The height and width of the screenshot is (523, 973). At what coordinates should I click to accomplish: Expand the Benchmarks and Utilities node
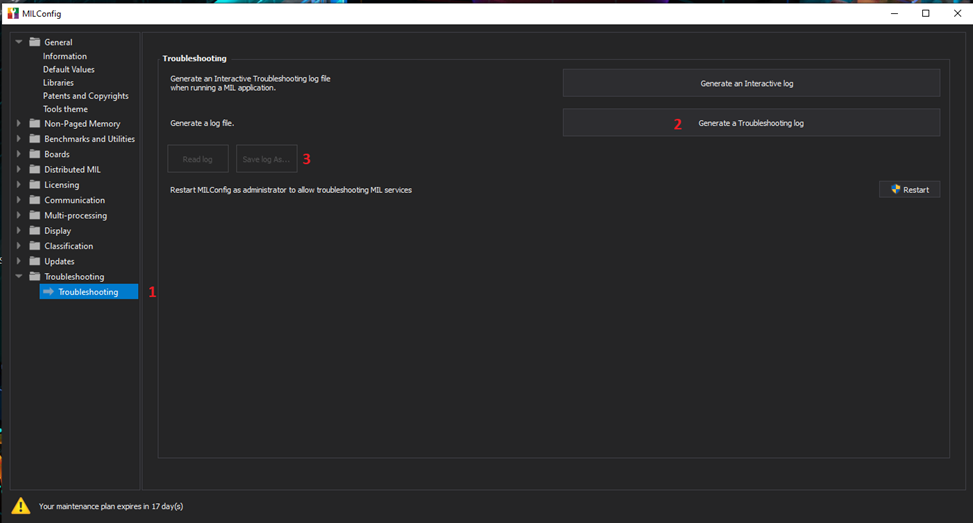[19, 139]
